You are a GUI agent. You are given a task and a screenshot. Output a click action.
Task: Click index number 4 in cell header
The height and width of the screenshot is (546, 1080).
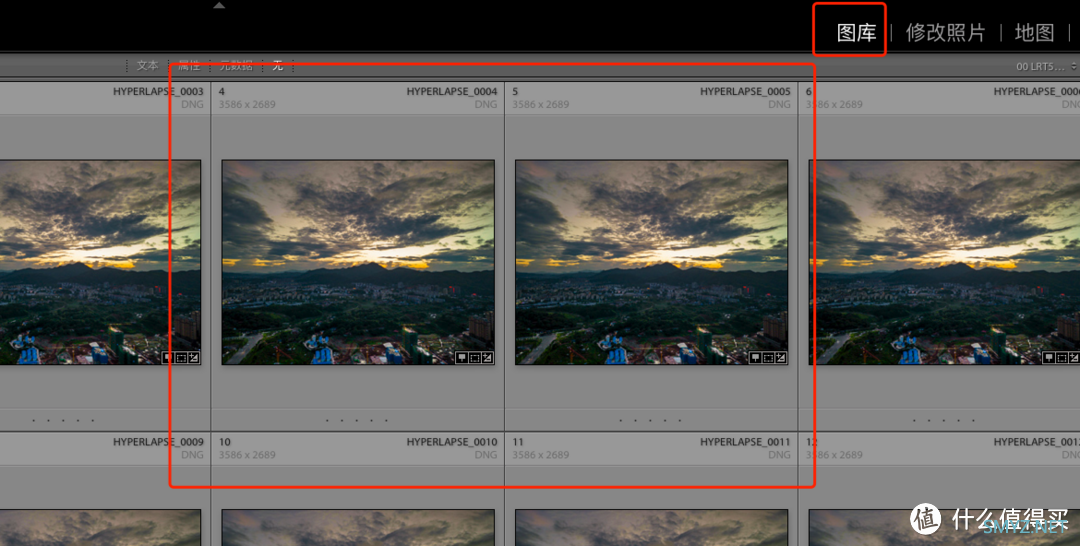[222, 92]
